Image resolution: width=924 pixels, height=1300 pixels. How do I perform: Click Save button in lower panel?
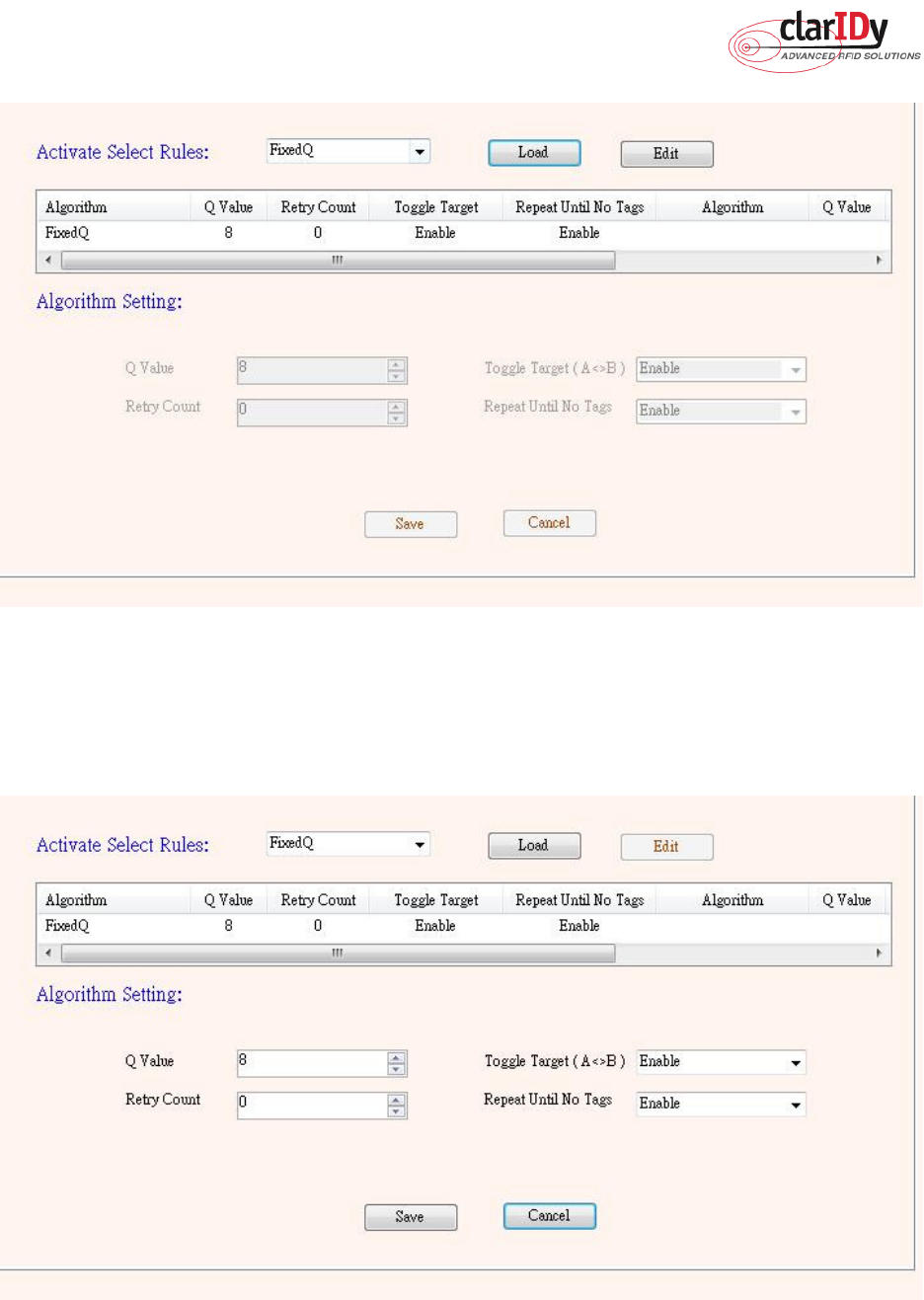point(411,1217)
